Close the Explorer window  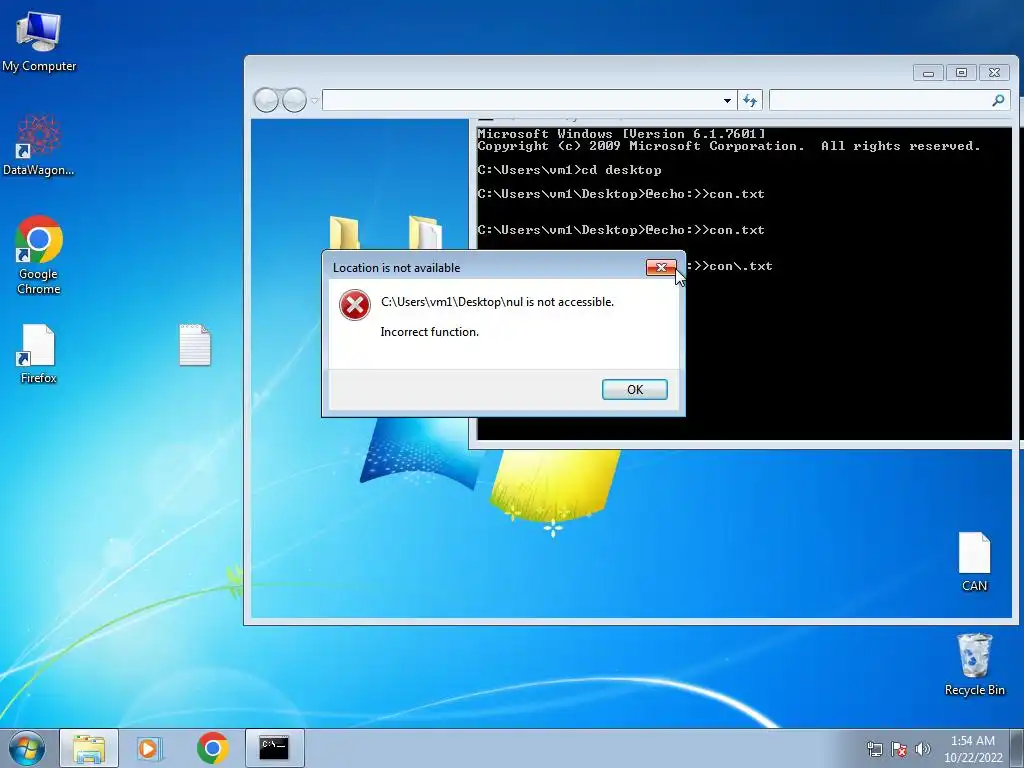pos(995,72)
